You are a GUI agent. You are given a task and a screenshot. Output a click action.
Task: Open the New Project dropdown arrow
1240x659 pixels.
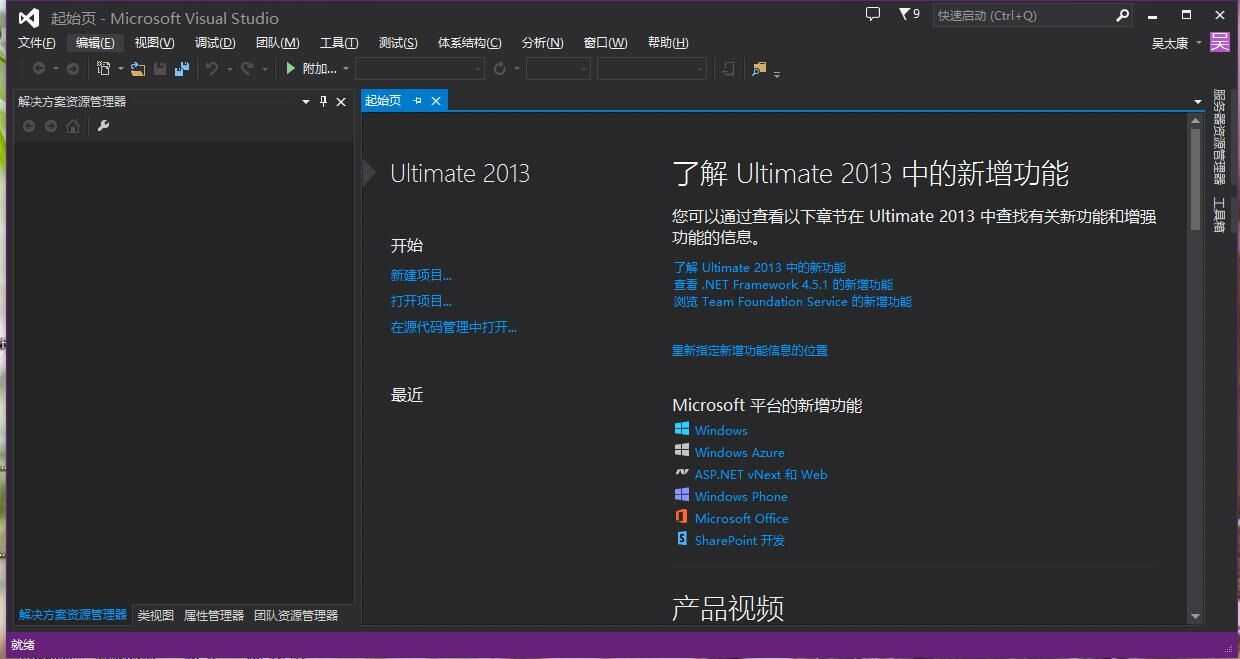[120, 69]
